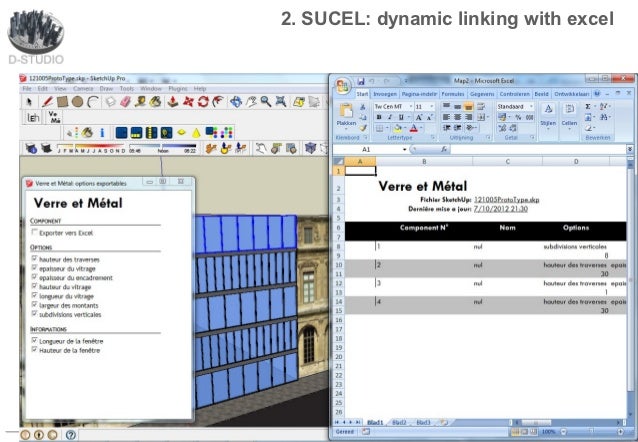Activate the Zoom magnifier tool
Image resolution: width=638 pixels, height=442 pixels.
coord(266,102)
